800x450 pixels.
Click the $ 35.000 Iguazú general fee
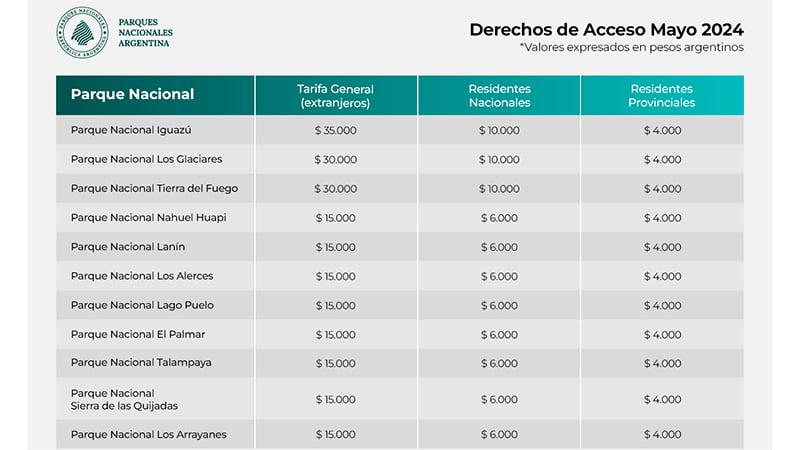click(x=336, y=130)
